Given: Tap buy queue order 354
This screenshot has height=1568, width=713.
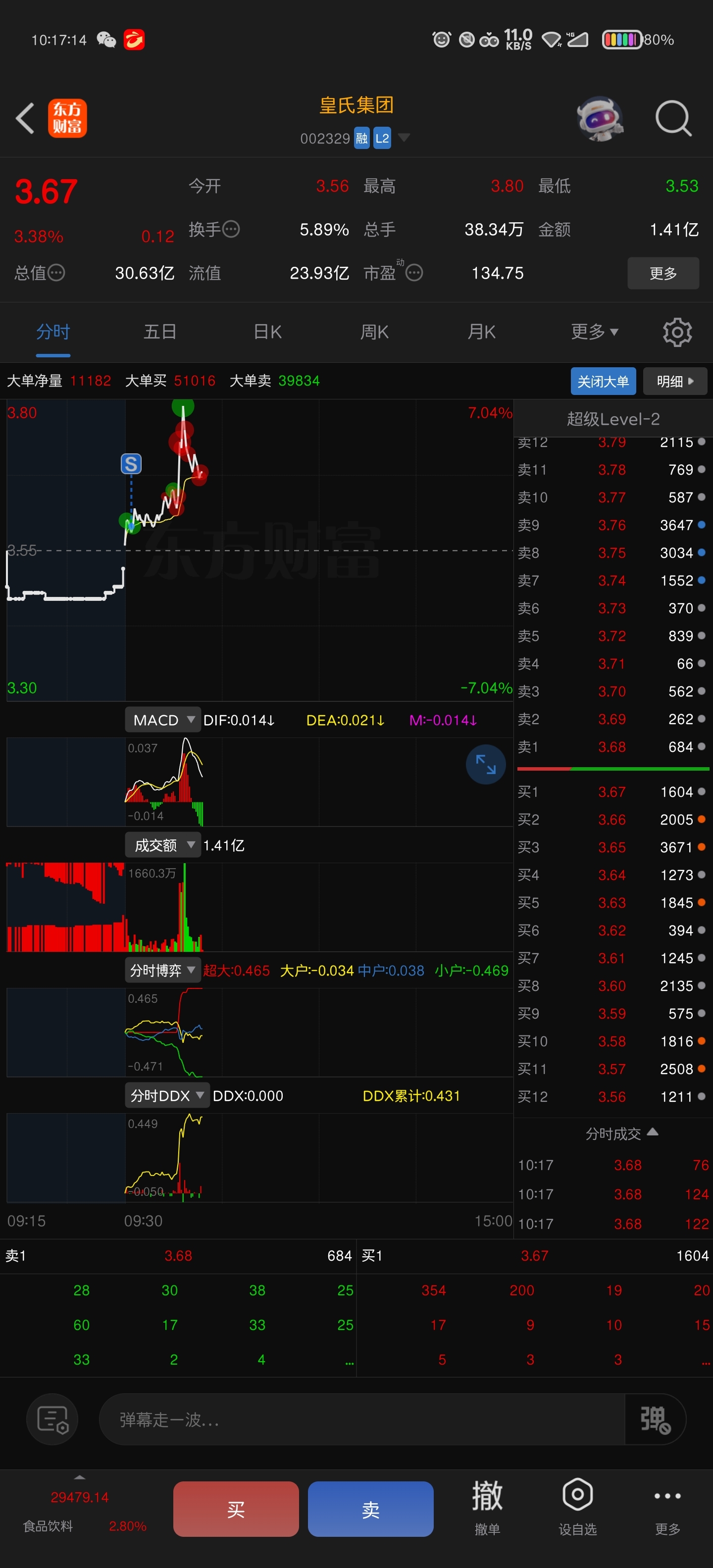Looking at the screenshot, I should pyautogui.click(x=434, y=1290).
